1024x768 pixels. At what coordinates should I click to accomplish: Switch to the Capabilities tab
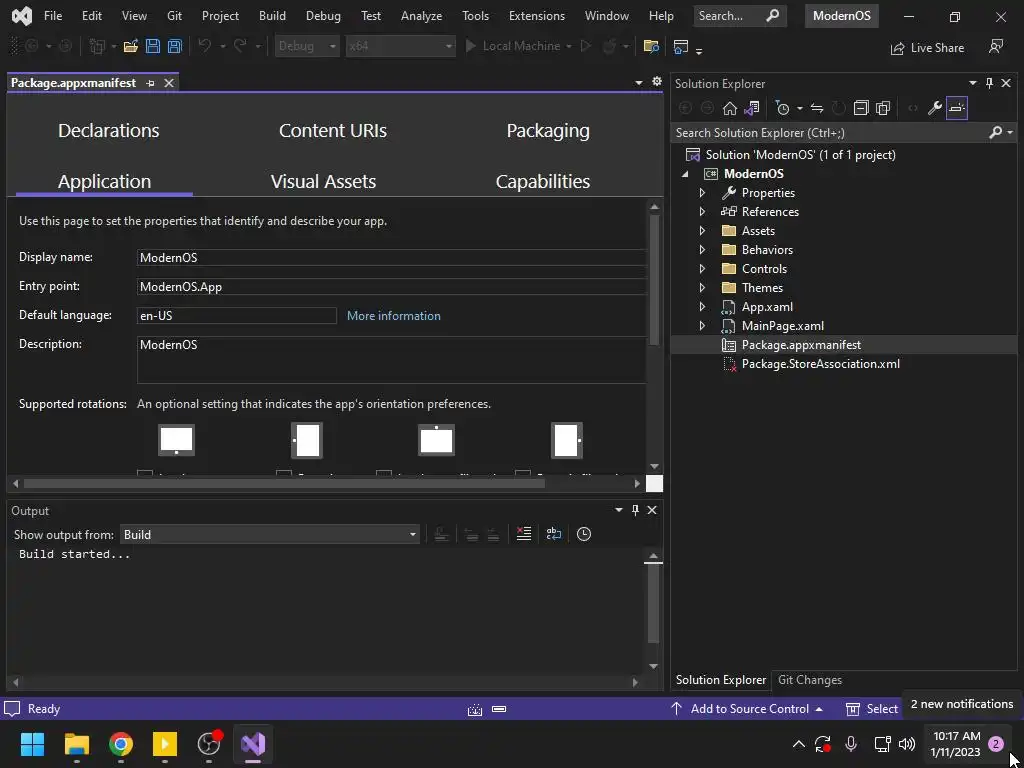543,182
